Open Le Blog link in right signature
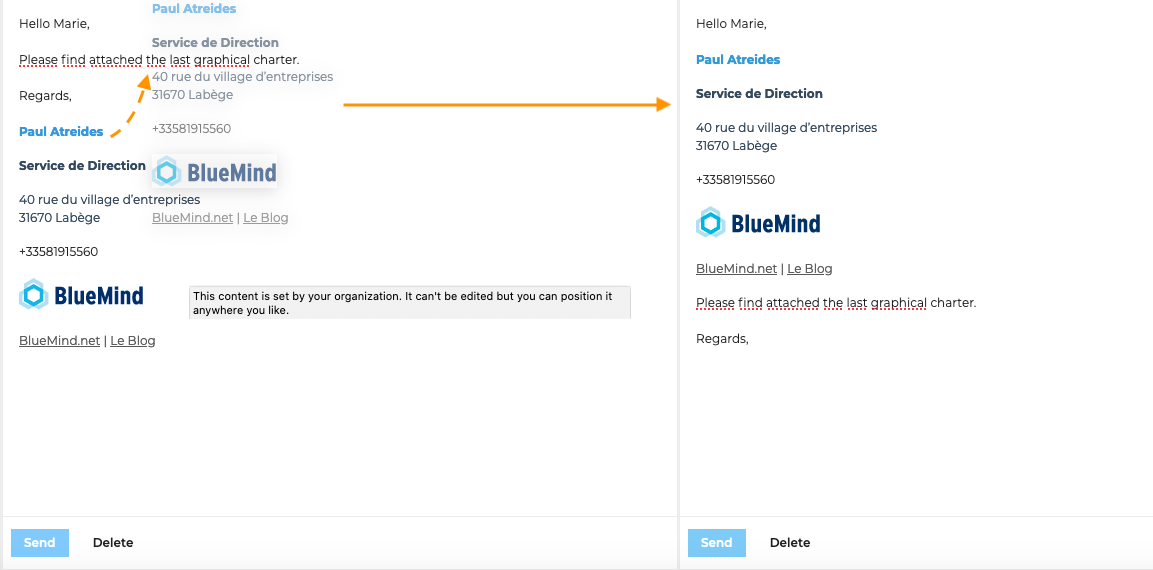Viewport: 1153px width, 570px height. click(810, 268)
